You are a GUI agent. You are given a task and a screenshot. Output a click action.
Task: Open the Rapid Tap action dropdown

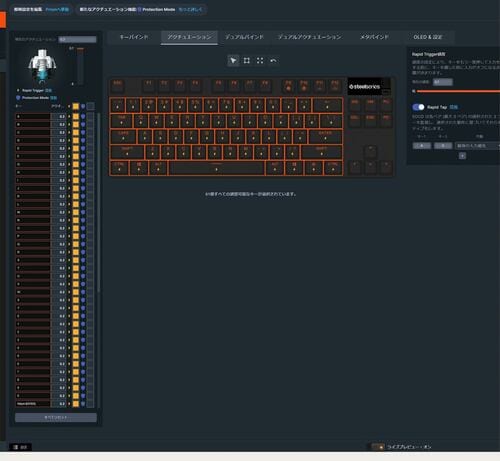pyautogui.click(x=478, y=146)
